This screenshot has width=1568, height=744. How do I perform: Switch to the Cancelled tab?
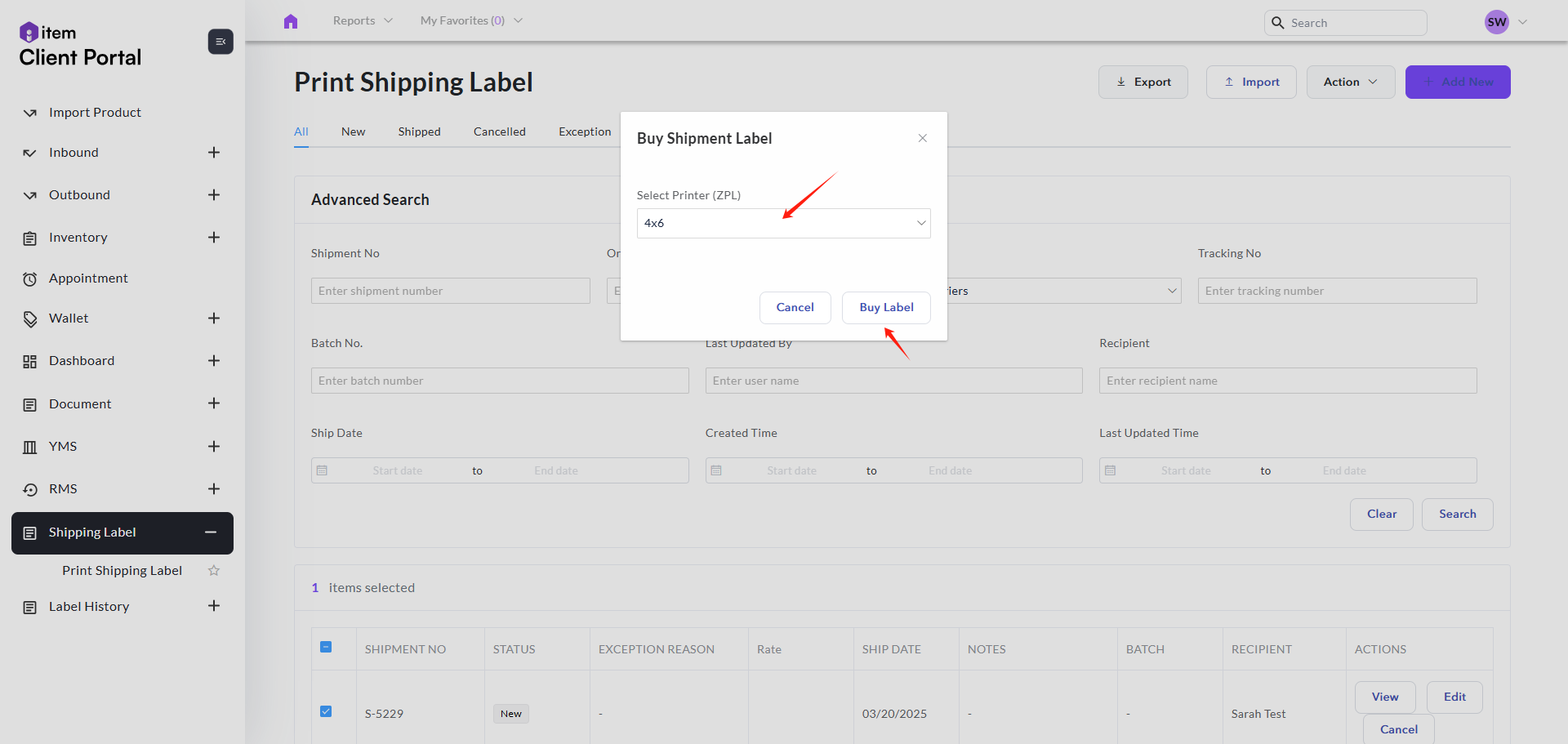pyautogui.click(x=499, y=131)
